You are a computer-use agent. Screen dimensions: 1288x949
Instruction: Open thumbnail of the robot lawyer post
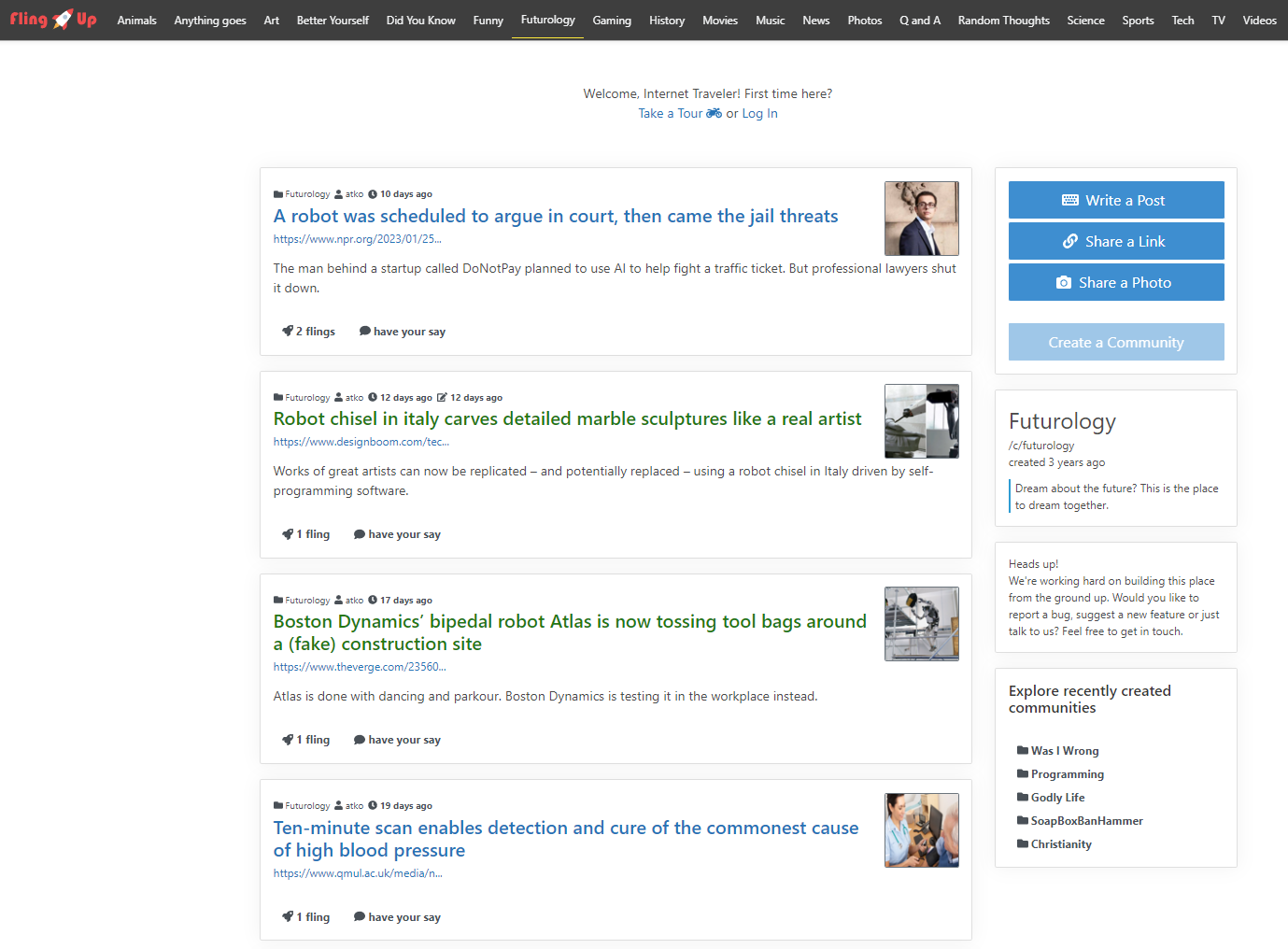point(922,219)
